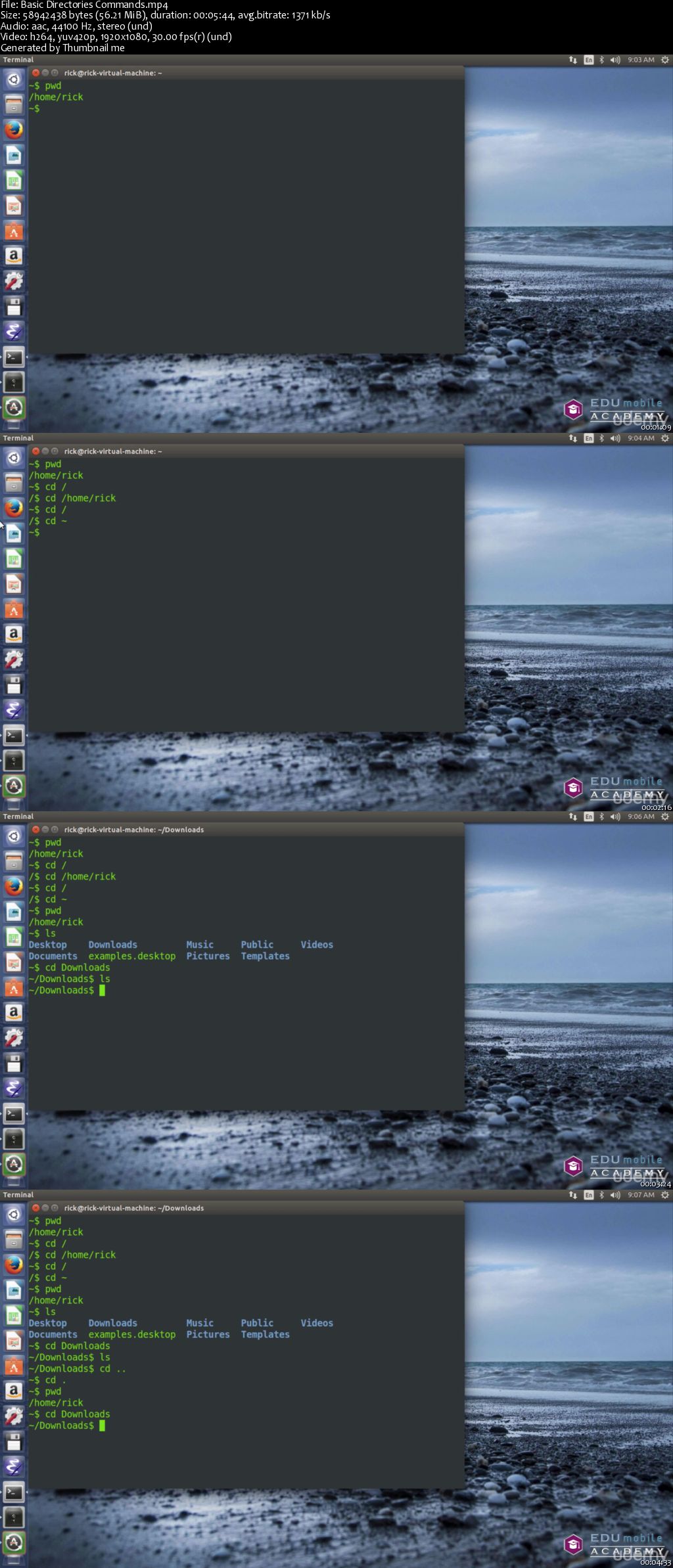Close the terminal window in the 9:04 AM frame
The height and width of the screenshot is (1568, 673).
point(36,451)
